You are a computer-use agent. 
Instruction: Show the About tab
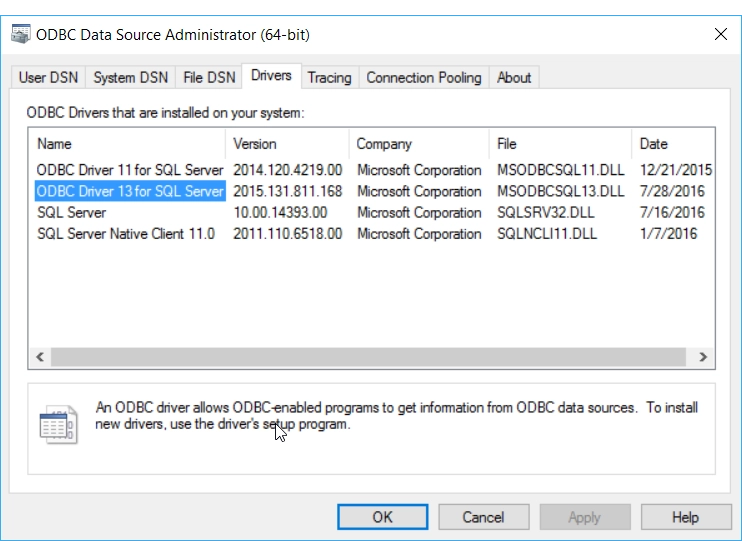514,78
